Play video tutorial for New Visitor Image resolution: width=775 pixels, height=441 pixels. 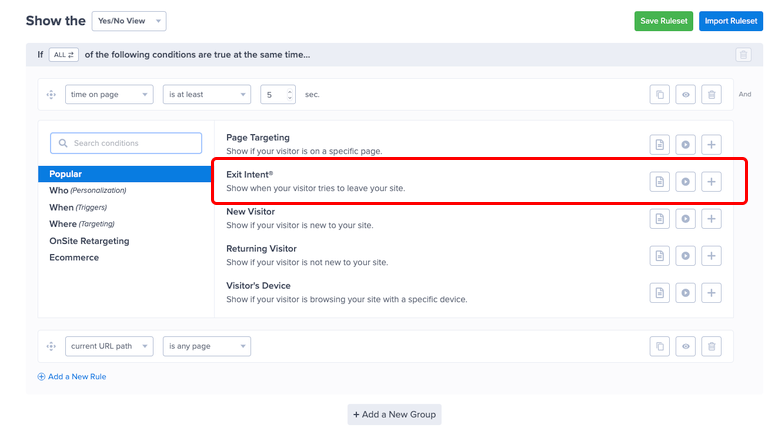686,219
